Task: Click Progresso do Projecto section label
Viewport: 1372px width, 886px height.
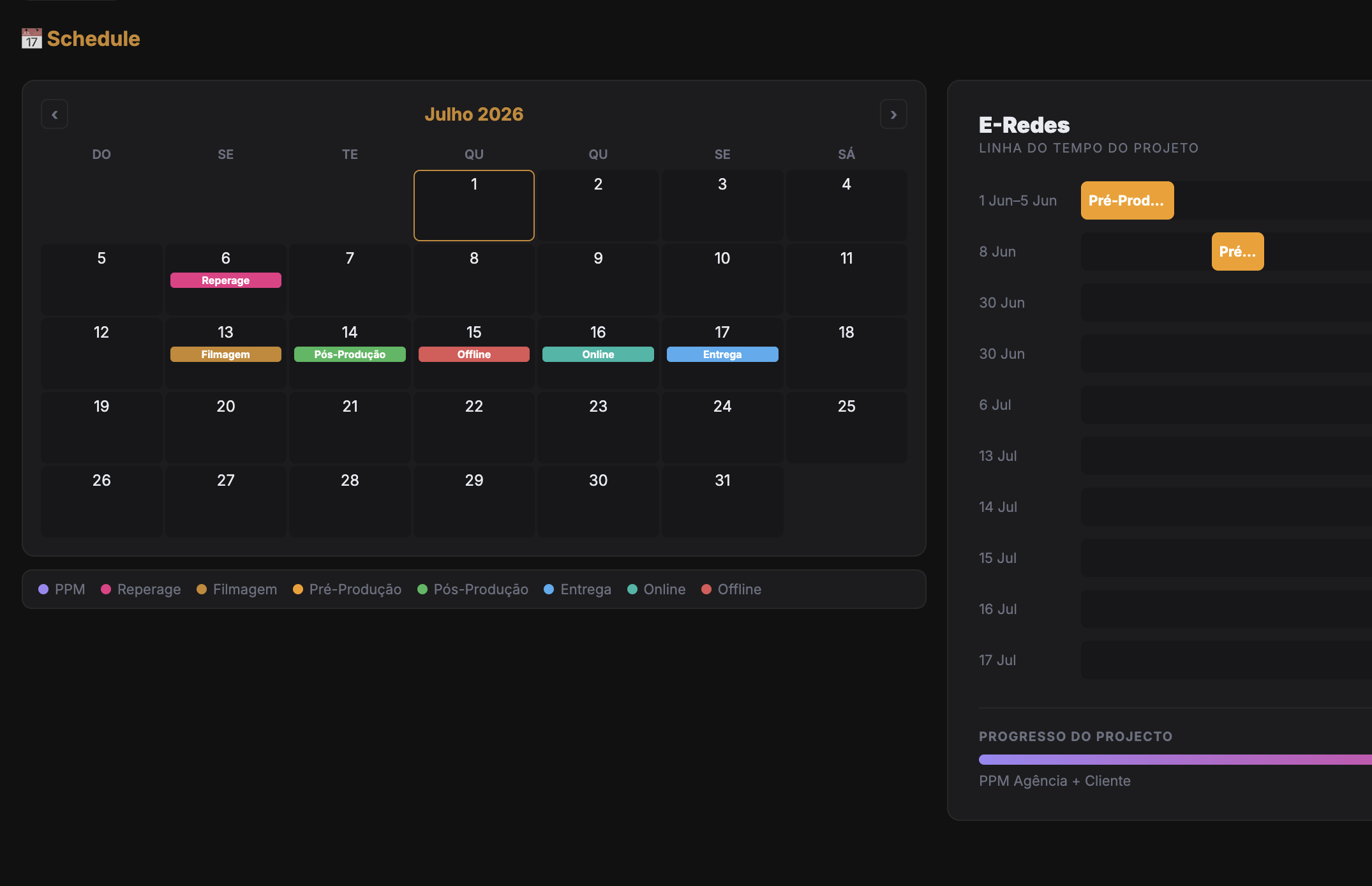Action: tap(1076, 737)
